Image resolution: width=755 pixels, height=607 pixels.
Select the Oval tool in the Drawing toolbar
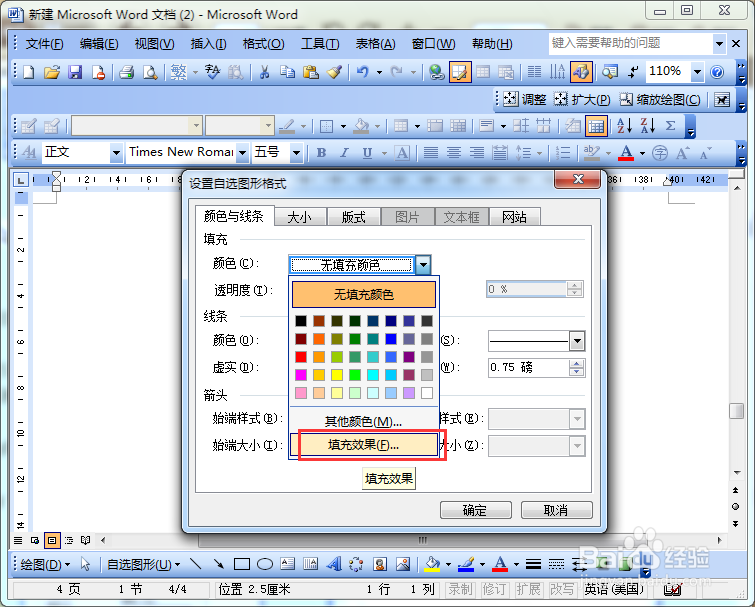click(265, 564)
